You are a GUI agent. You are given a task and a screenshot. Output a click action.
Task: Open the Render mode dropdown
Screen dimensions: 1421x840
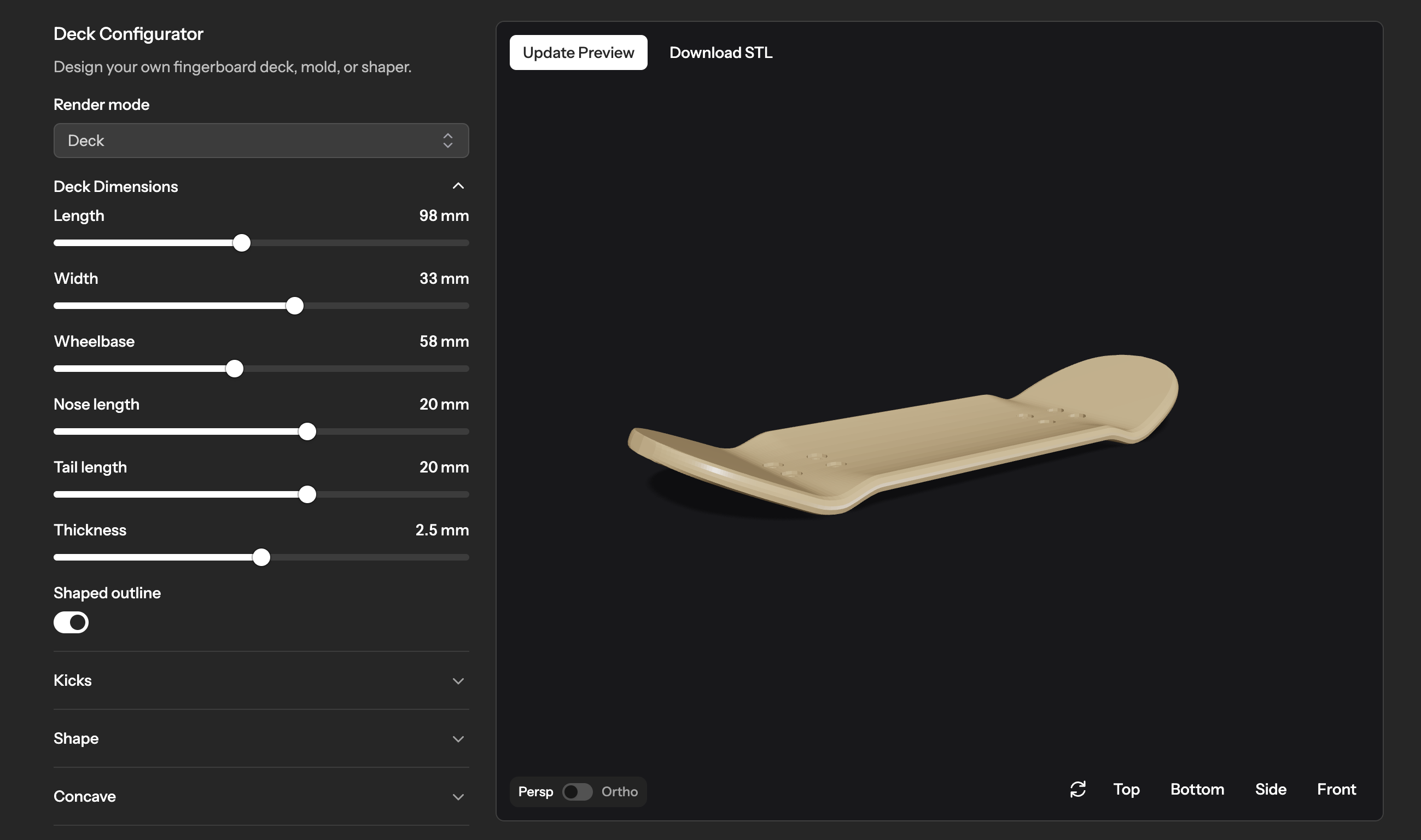261,141
